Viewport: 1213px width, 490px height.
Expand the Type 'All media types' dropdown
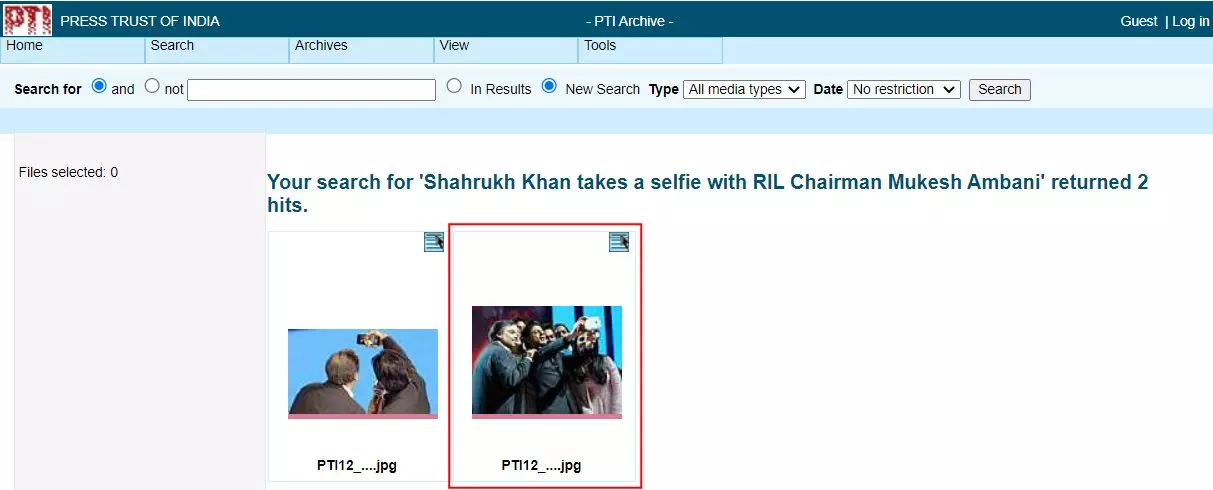click(x=744, y=89)
